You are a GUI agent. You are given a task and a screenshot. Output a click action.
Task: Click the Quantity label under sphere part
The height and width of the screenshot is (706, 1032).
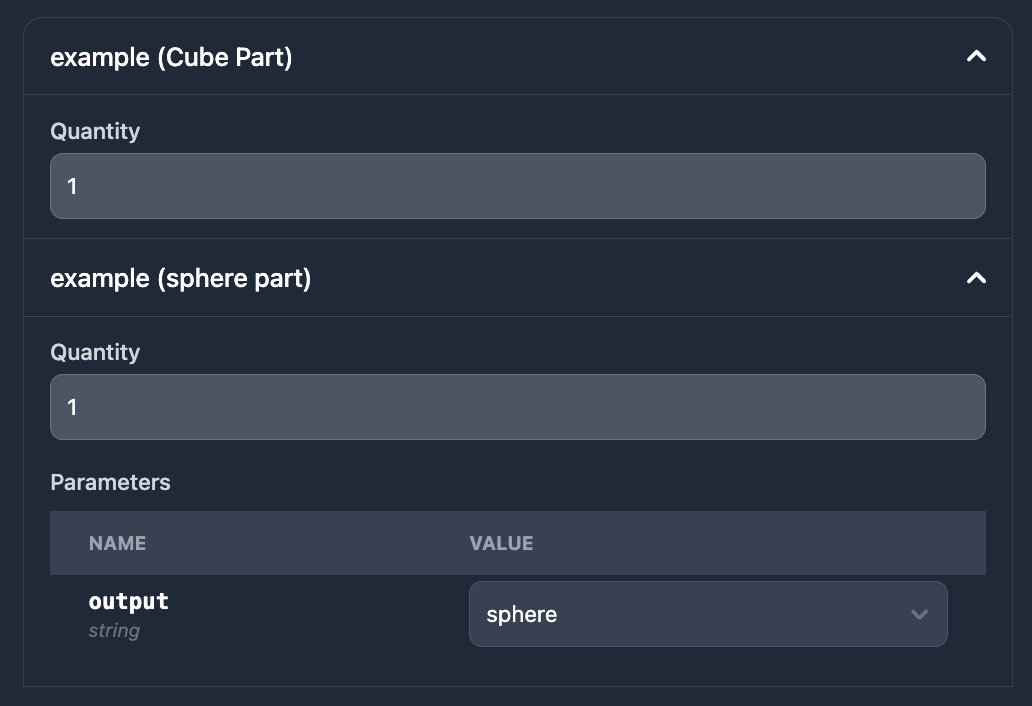(x=95, y=352)
